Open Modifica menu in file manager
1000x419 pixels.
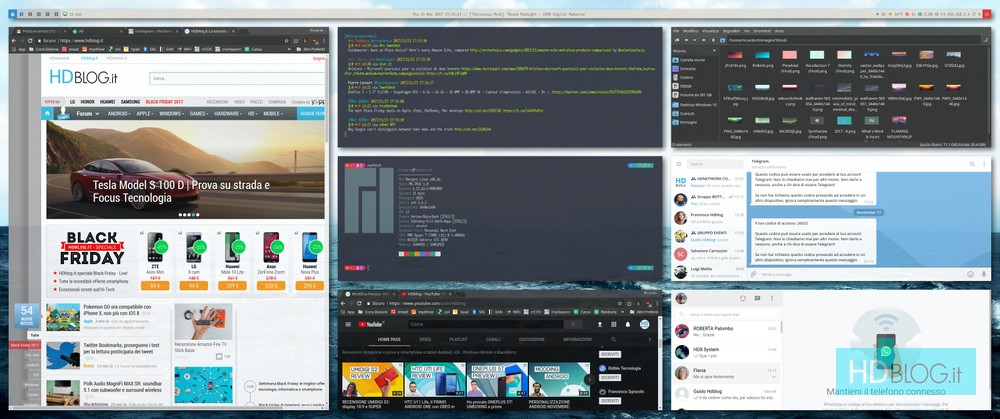coord(691,31)
